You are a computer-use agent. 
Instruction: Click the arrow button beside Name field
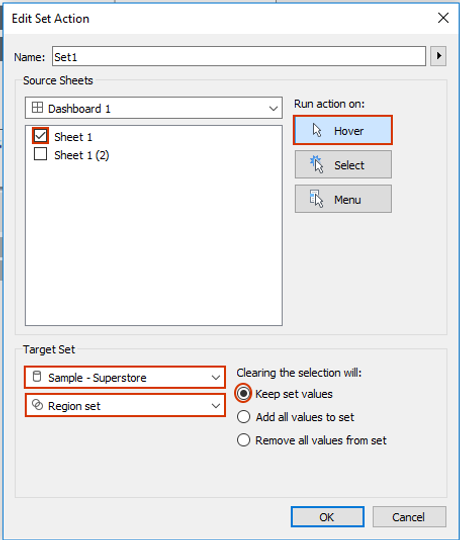pos(438,56)
